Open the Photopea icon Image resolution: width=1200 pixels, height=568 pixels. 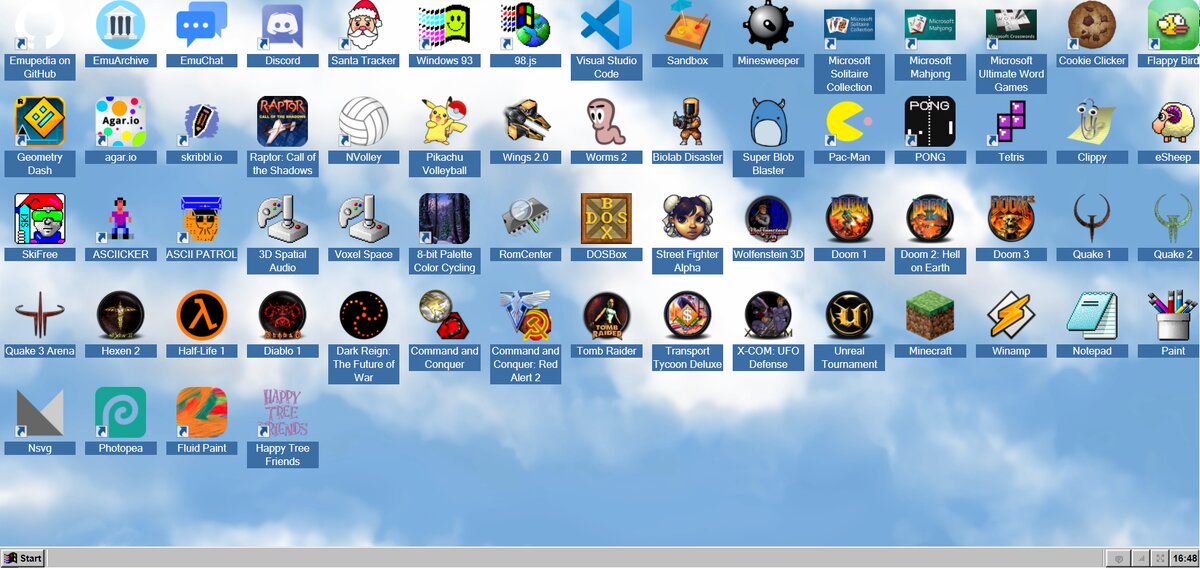[x=121, y=412]
